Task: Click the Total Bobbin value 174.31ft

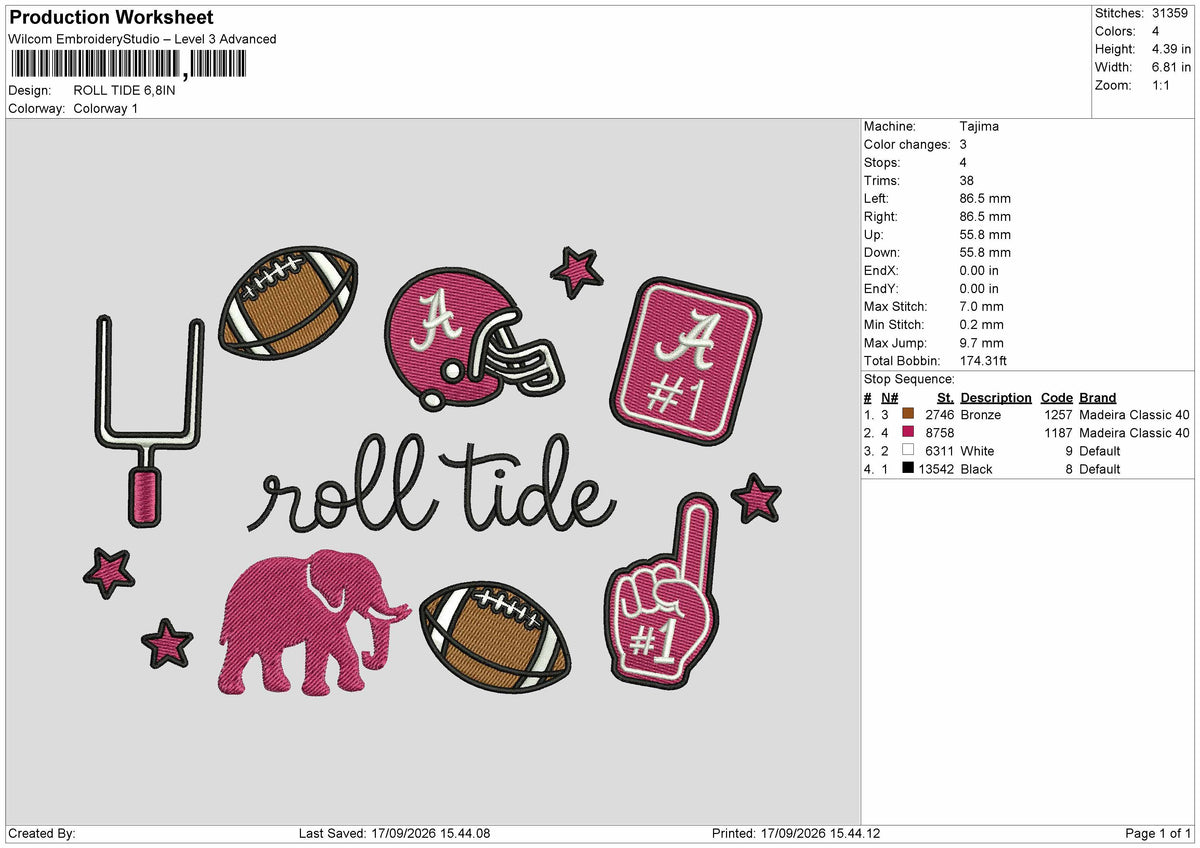Action: 984,360
